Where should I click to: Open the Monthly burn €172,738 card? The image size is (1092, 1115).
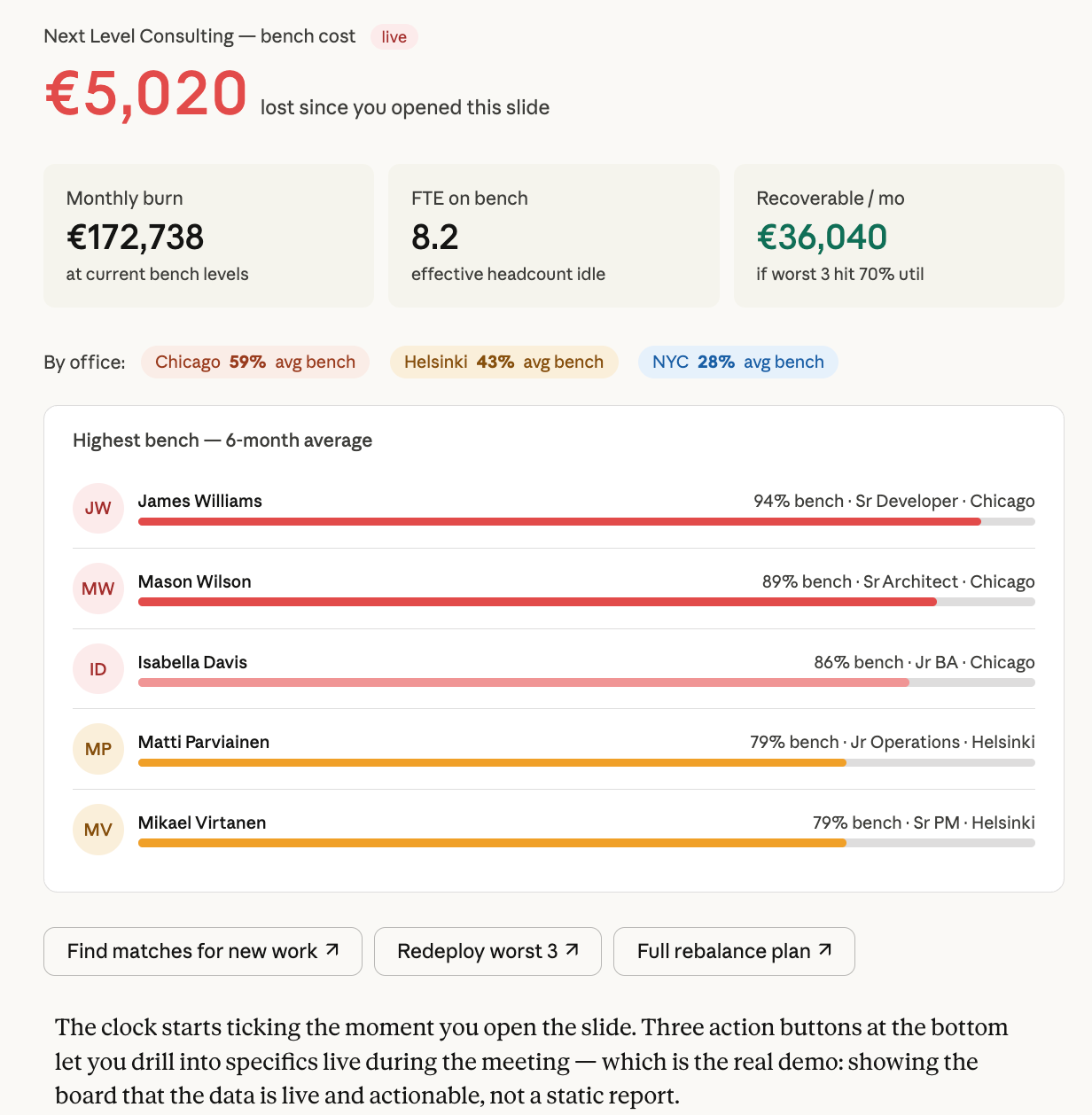pyautogui.click(x=209, y=236)
